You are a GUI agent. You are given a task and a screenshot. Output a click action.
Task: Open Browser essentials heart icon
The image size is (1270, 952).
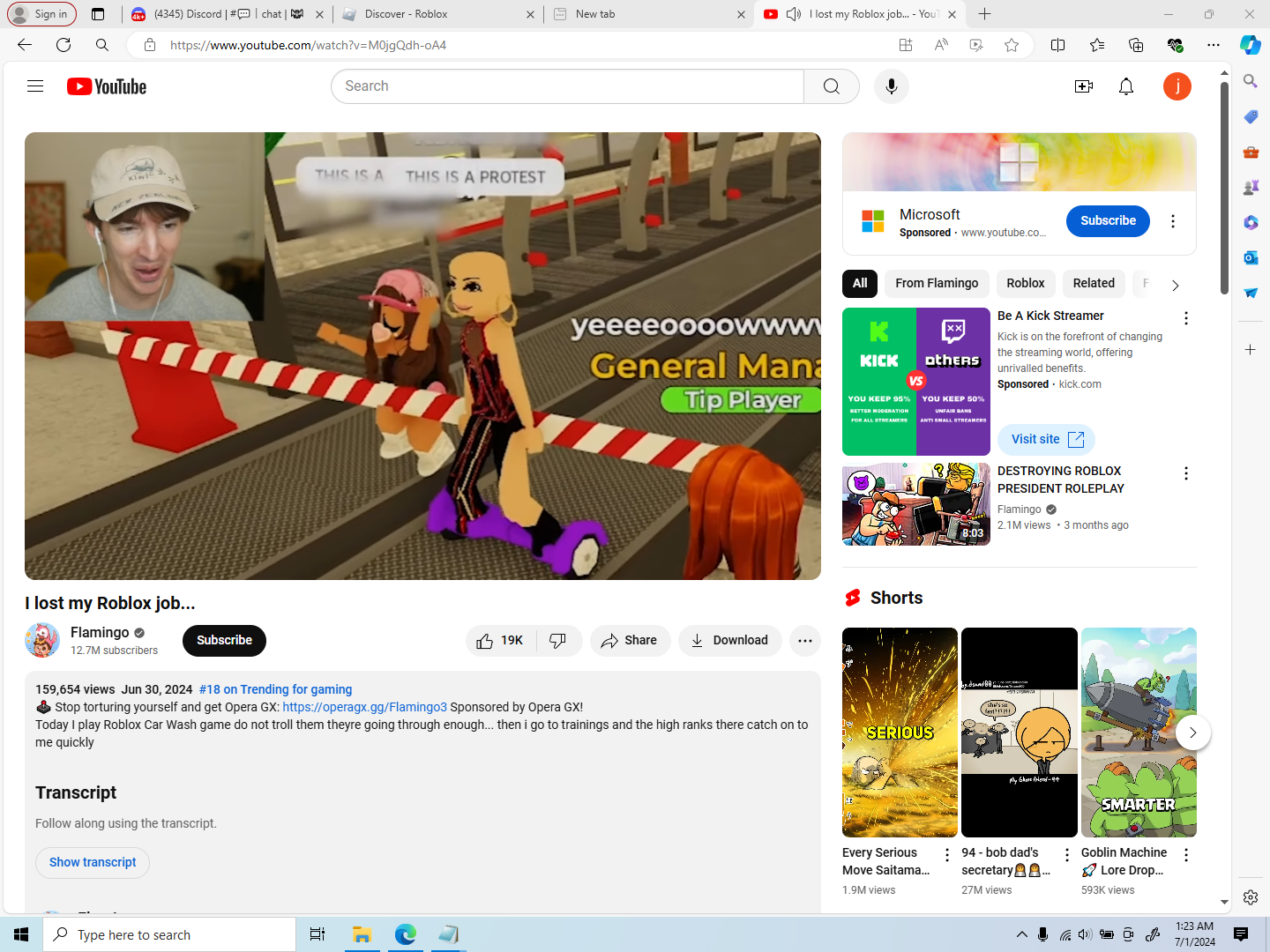(1175, 45)
